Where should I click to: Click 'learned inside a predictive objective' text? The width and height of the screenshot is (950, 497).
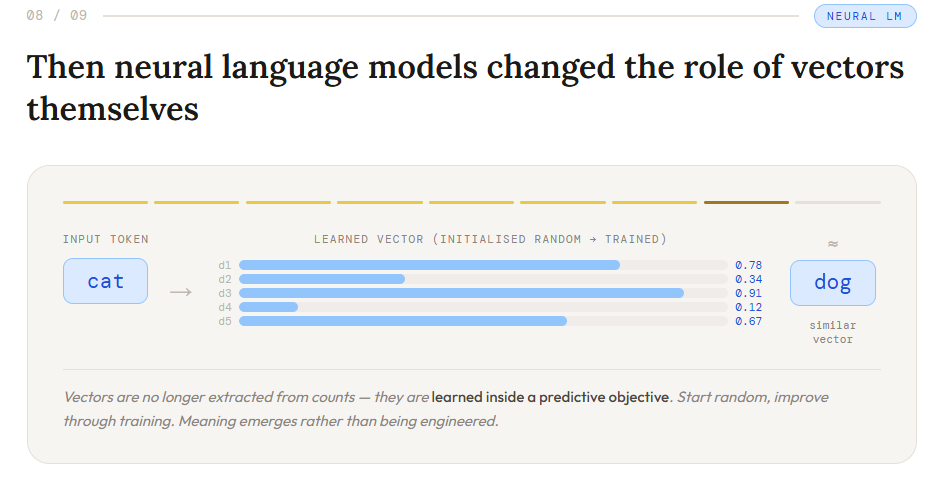(550, 397)
